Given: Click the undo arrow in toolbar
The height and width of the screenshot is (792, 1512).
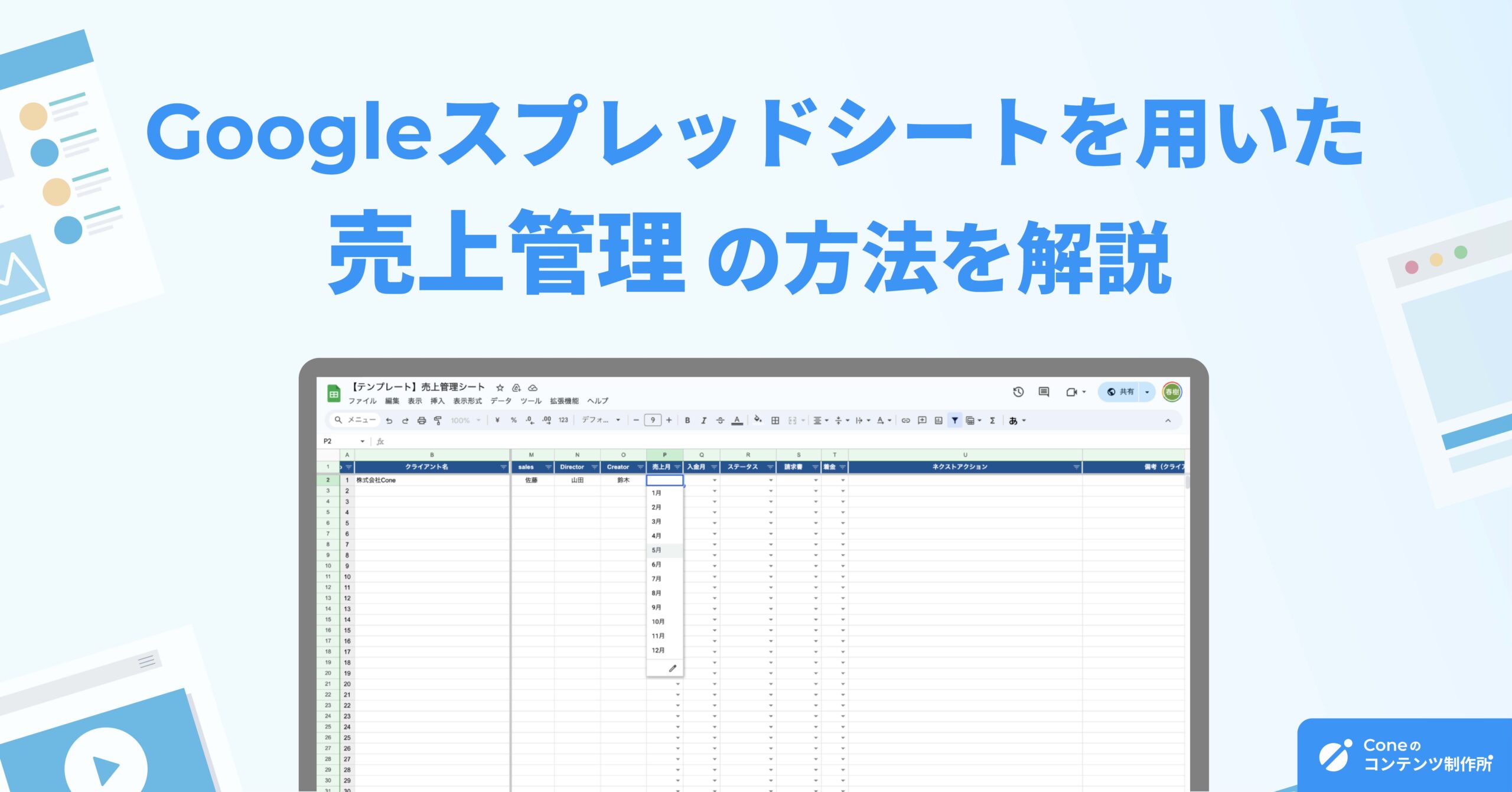Looking at the screenshot, I should click(x=389, y=421).
